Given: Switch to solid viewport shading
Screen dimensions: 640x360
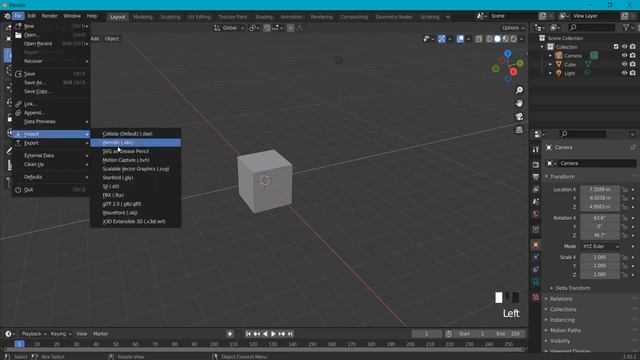Looking at the screenshot, I should (497, 39).
